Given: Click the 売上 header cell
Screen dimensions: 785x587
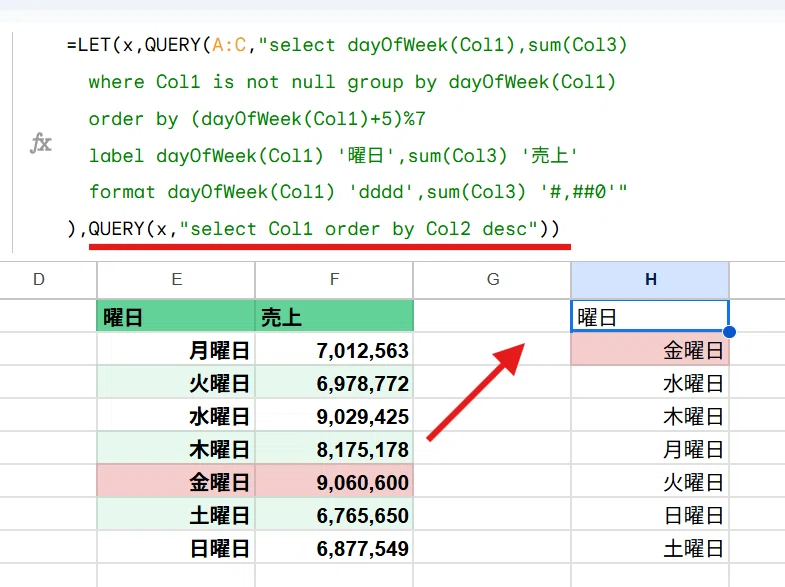Looking at the screenshot, I should tap(334, 316).
